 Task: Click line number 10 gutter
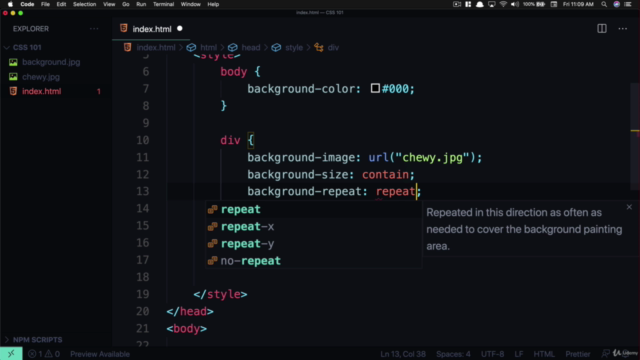(x=142, y=140)
